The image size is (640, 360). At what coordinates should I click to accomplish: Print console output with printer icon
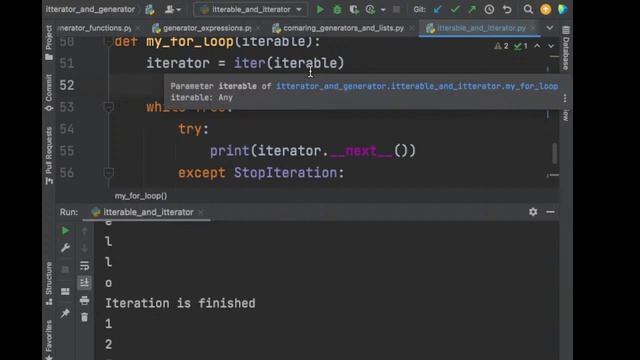(84, 300)
